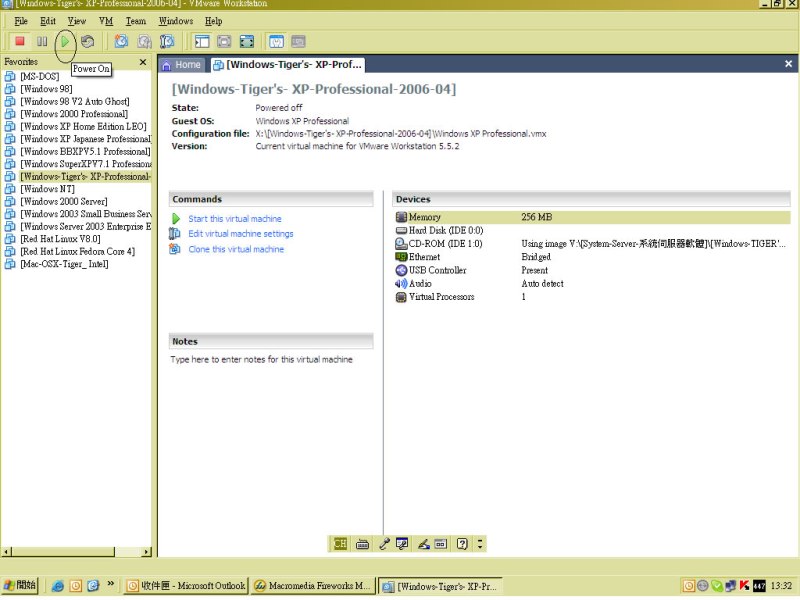Screen dimensions: 800x600
Task: Open the Help menu
Action: coord(213,21)
